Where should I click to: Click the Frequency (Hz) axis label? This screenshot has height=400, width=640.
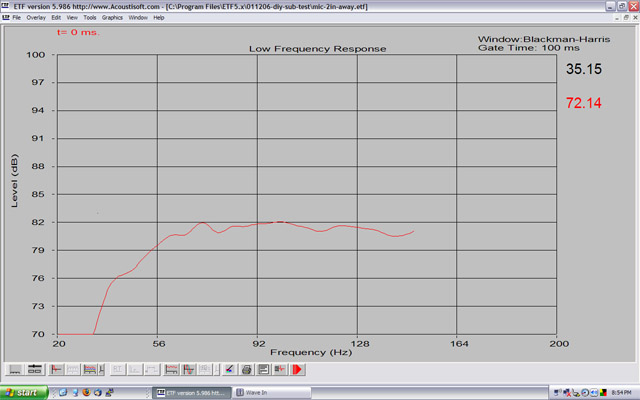click(x=311, y=353)
